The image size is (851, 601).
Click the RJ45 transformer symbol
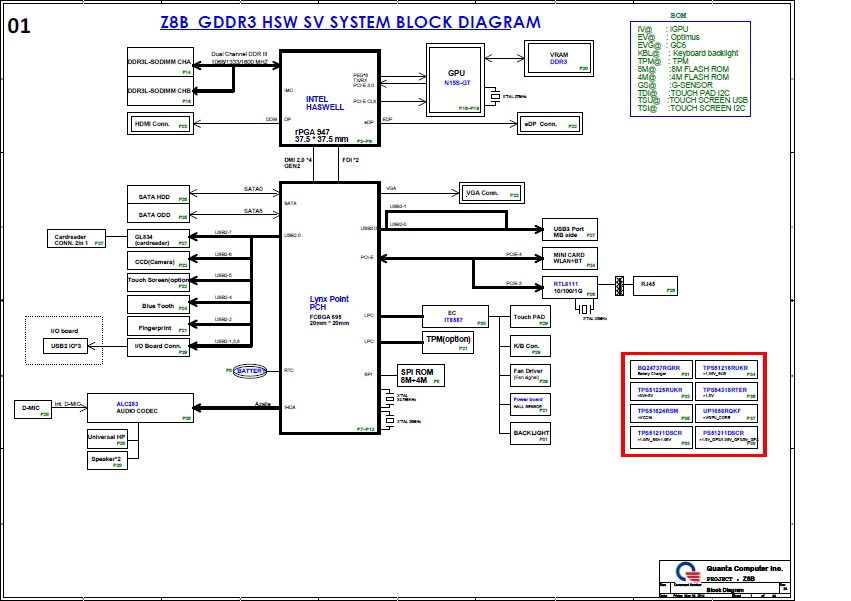tap(619, 286)
